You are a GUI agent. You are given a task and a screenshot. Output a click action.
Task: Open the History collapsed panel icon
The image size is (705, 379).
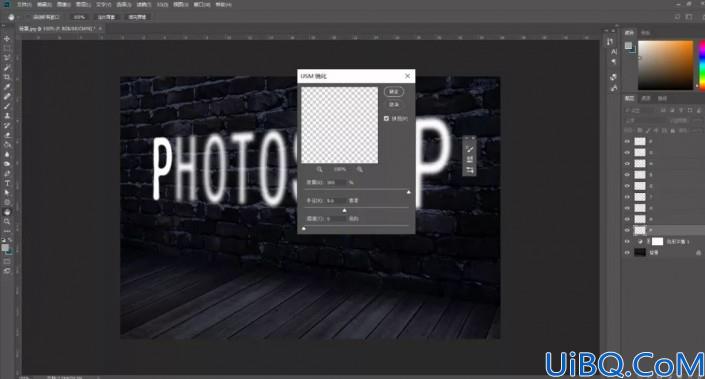(x=610, y=41)
